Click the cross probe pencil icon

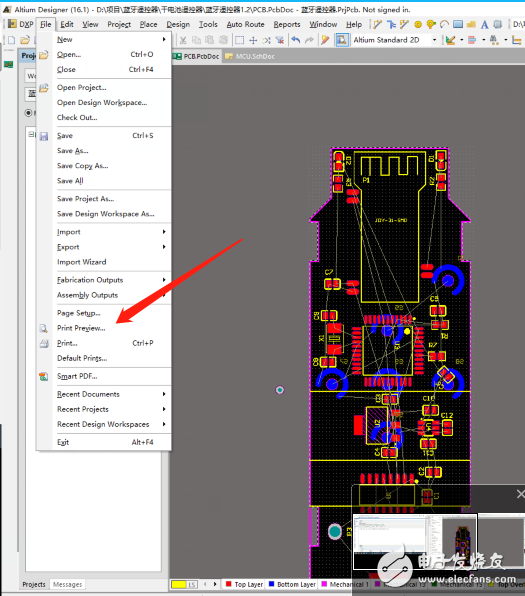(325, 40)
